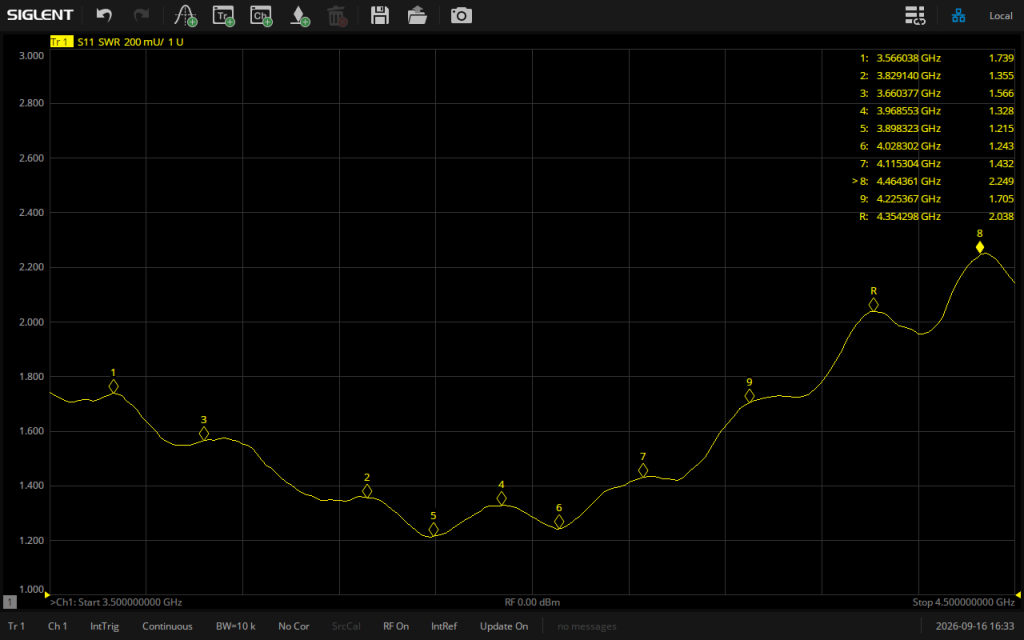Click the Stop 4.500000000 GHz frequency field
The height and width of the screenshot is (640, 1024).
coord(963,602)
